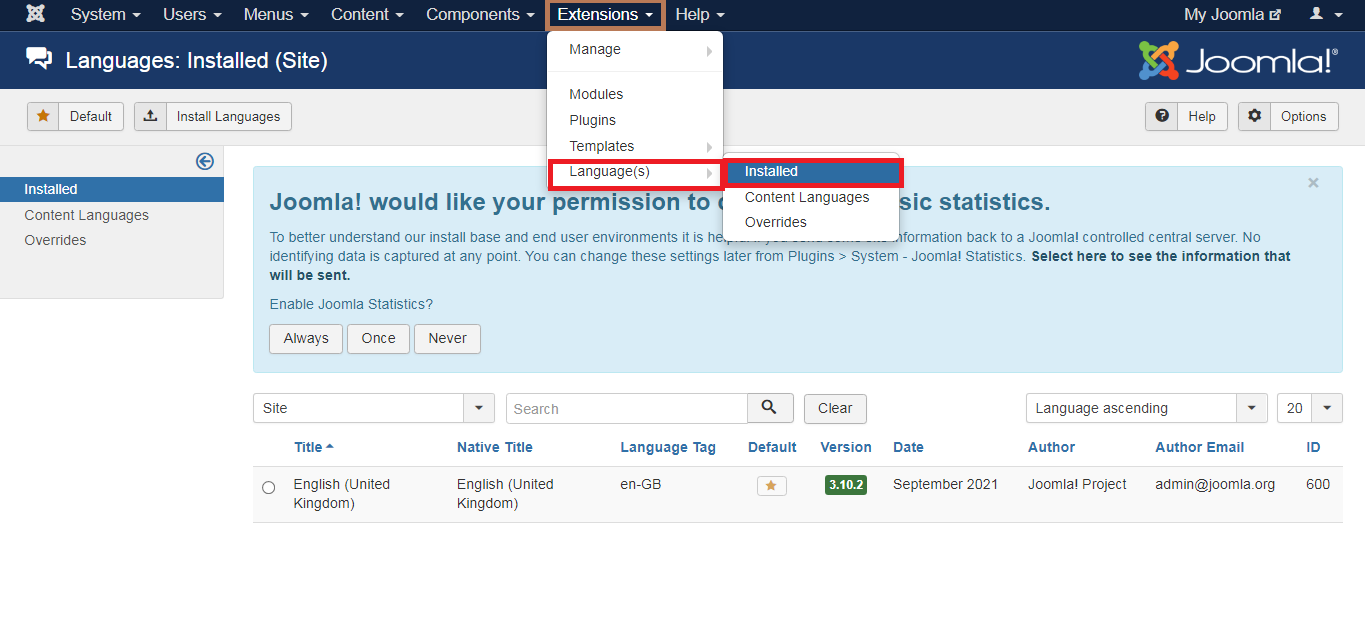Open the Help toolbar button
Screen dimensions: 1365x619
[x=1187, y=116]
